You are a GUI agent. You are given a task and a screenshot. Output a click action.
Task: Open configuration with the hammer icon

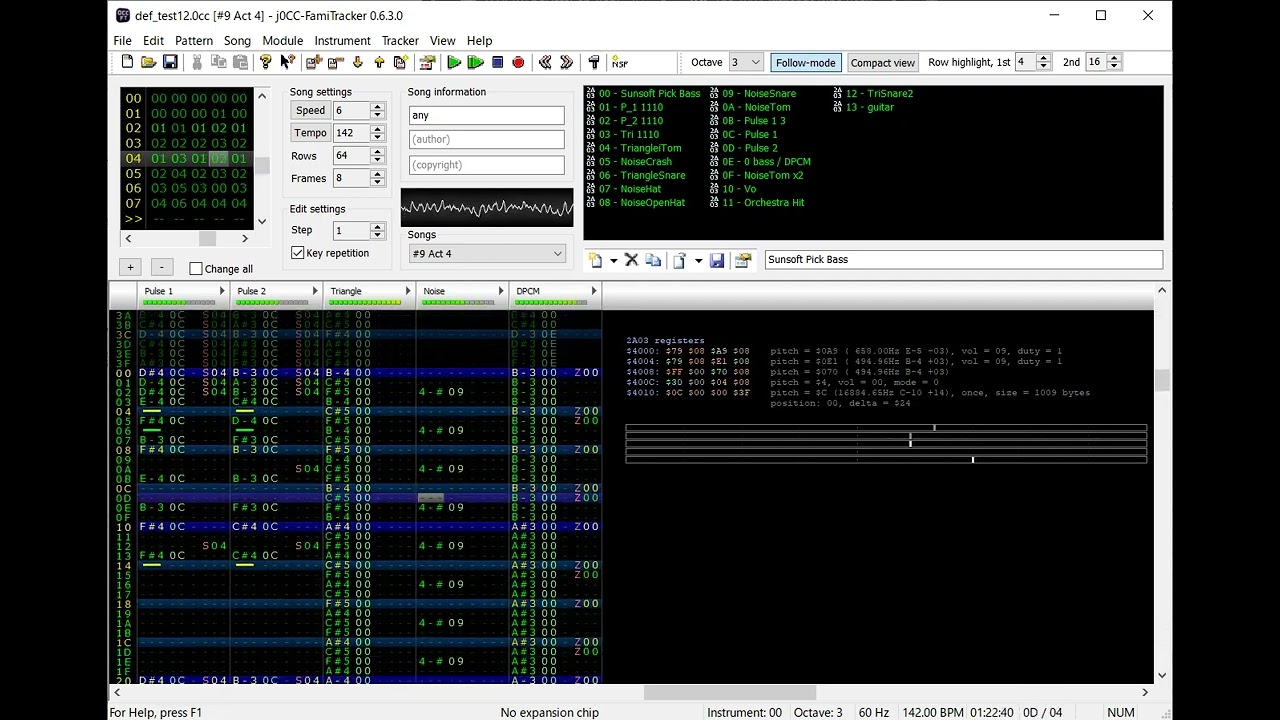click(x=594, y=62)
